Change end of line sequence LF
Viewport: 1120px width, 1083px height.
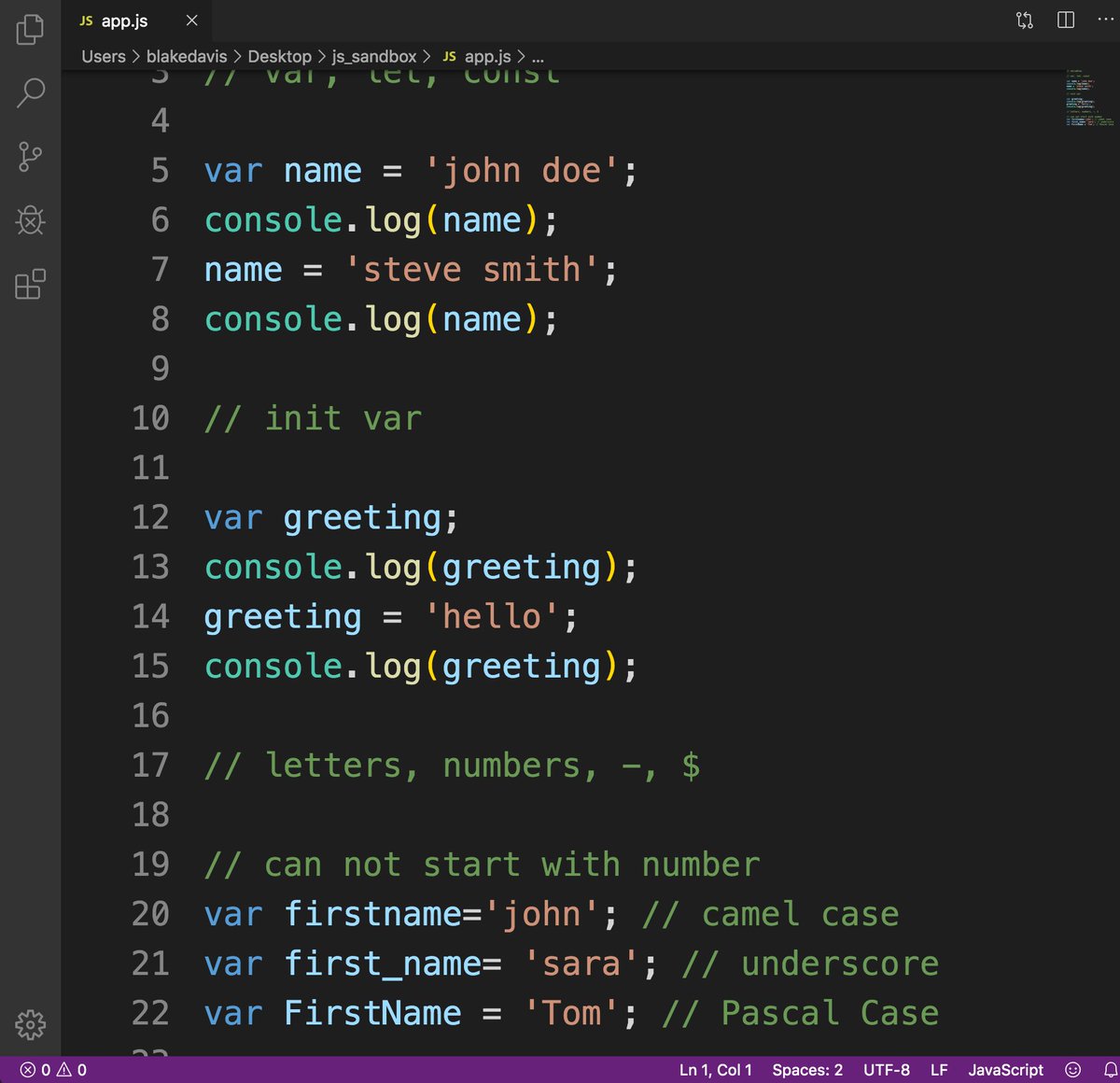pos(939,1070)
